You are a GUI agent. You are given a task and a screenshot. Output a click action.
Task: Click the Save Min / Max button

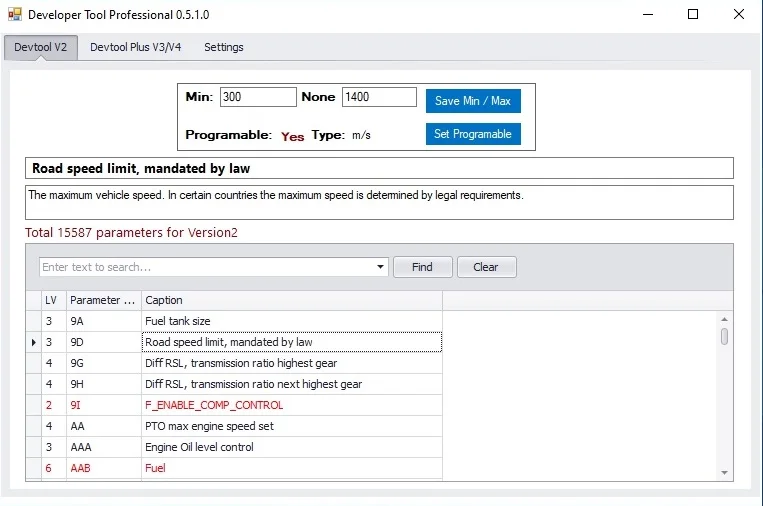pyautogui.click(x=473, y=101)
